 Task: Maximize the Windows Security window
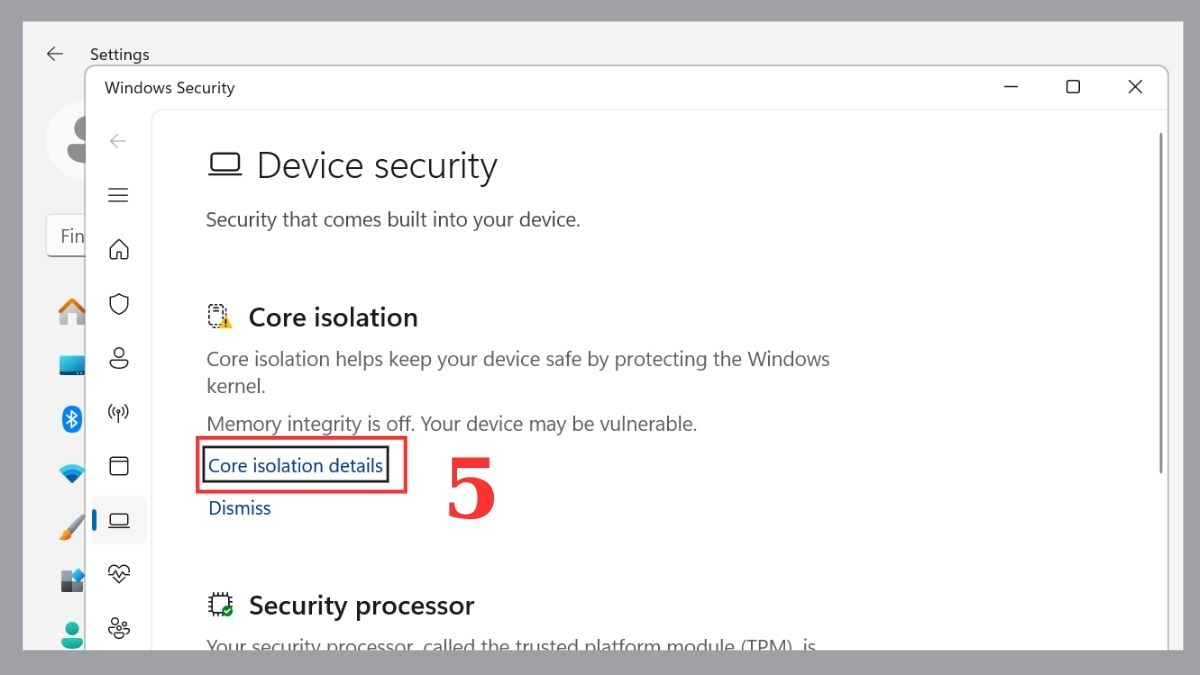point(1073,87)
